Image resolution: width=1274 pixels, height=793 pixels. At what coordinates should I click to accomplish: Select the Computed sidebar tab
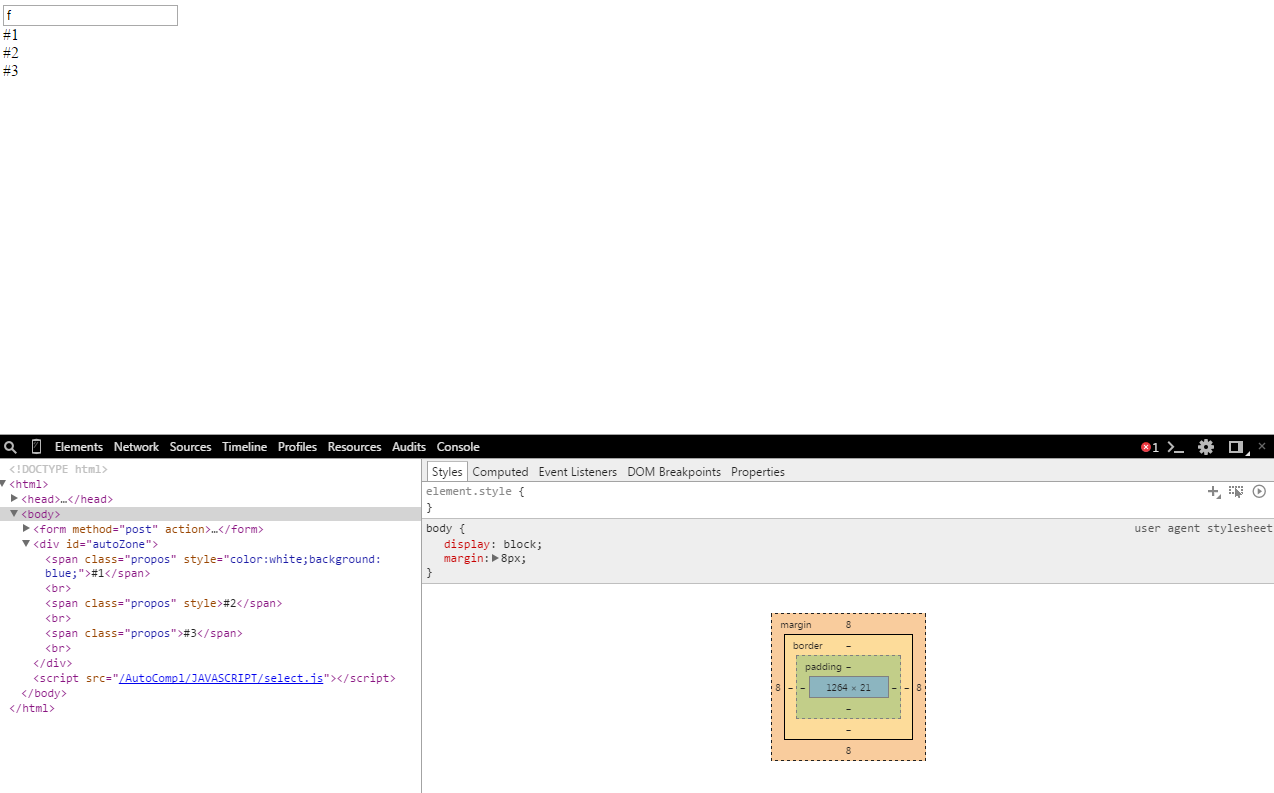click(x=500, y=472)
